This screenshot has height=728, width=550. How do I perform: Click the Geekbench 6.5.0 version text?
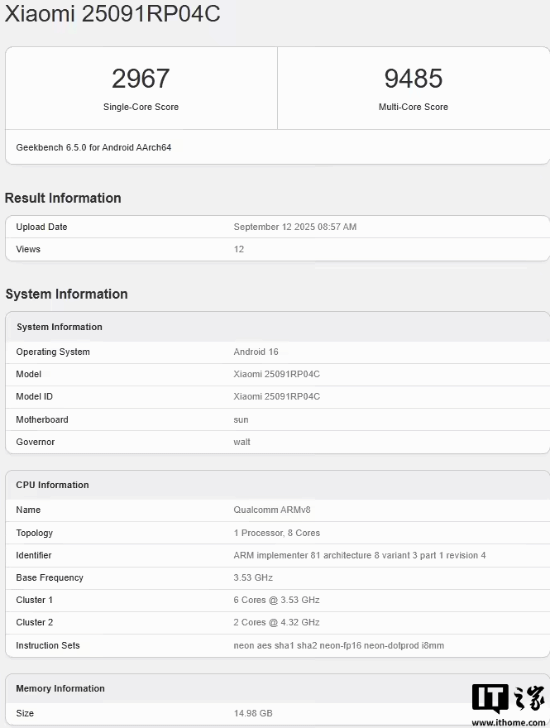pyautogui.click(x=93, y=147)
